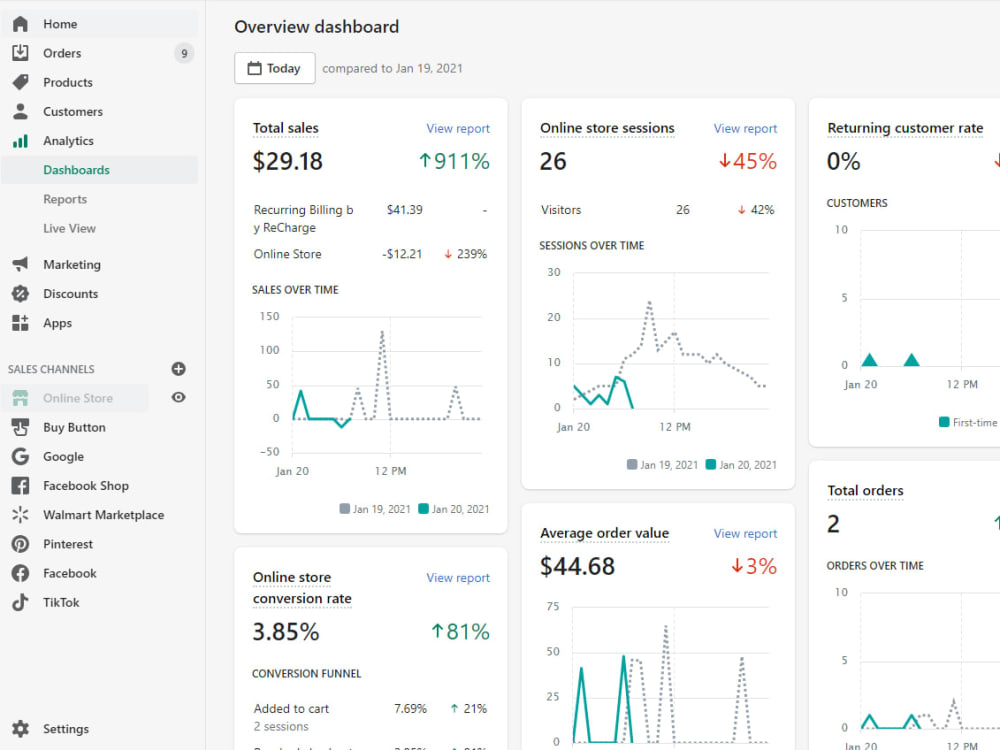The width and height of the screenshot is (1000, 750).
Task: Click the Orders inbox icon
Action: click(20, 53)
